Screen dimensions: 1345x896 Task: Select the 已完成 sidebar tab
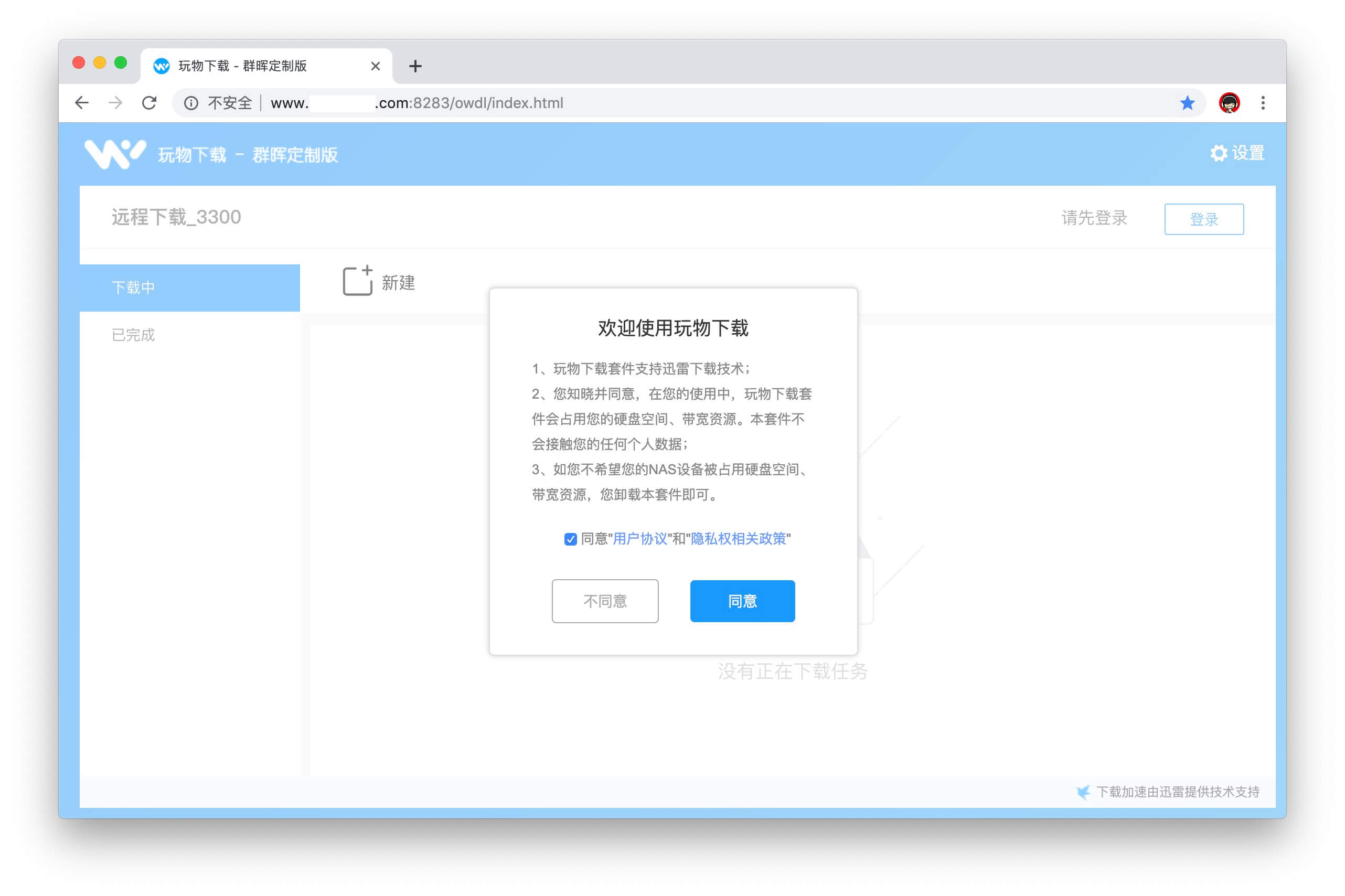tap(133, 335)
